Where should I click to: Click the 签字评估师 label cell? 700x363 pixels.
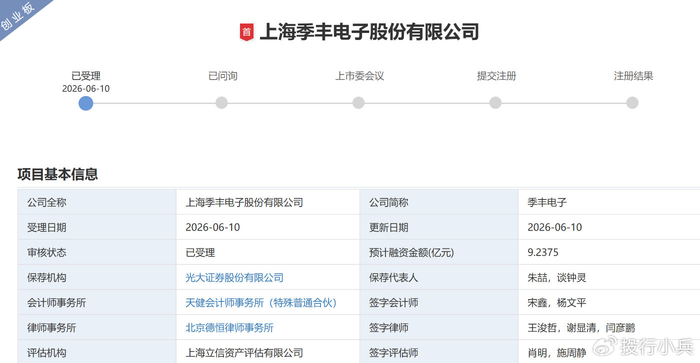[x=439, y=351]
